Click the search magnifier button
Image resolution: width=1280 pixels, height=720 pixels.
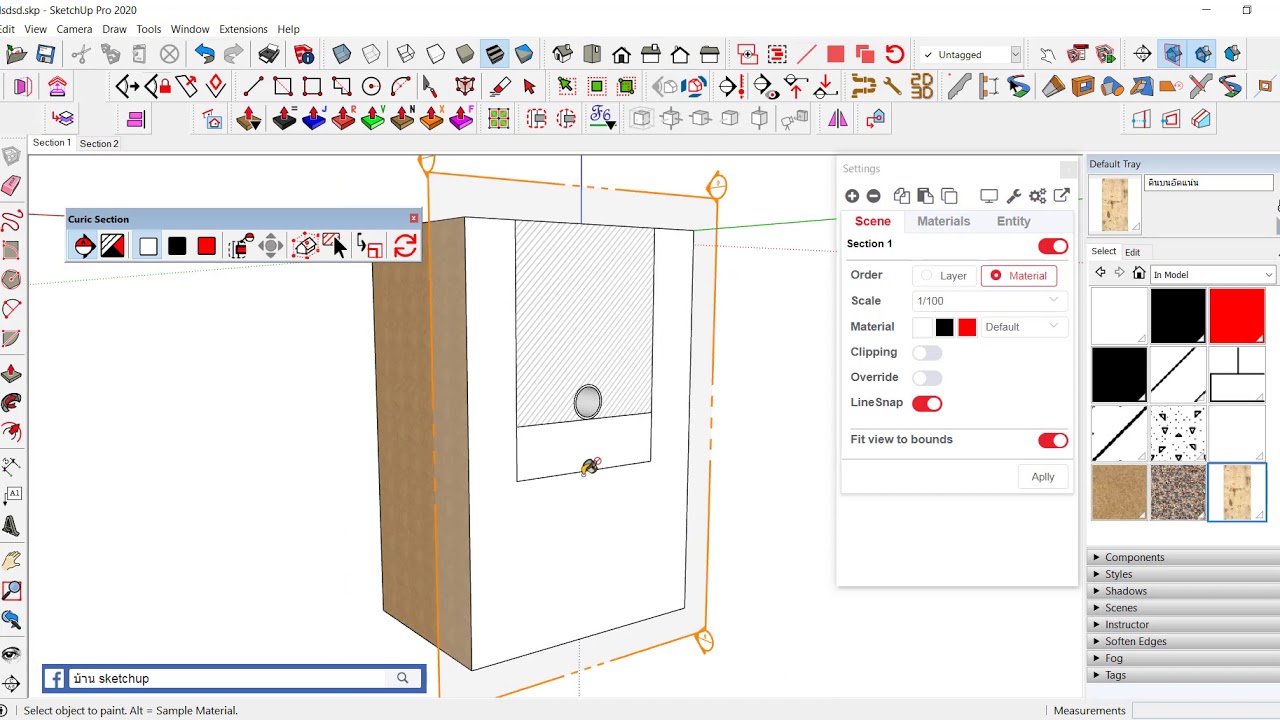pos(402,678)
